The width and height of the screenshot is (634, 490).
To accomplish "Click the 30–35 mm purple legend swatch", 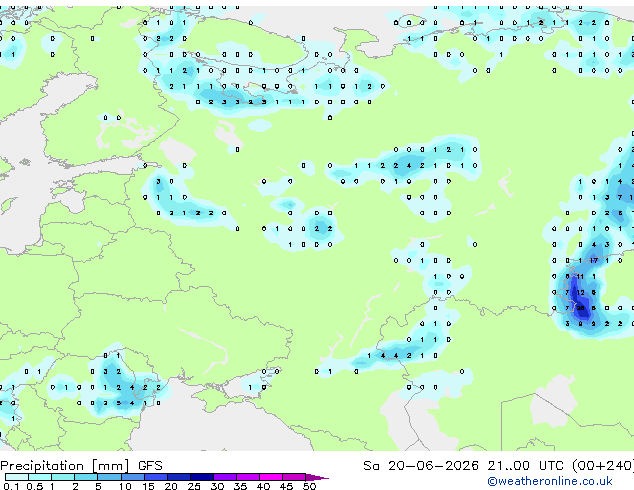I will coord(225,477).
